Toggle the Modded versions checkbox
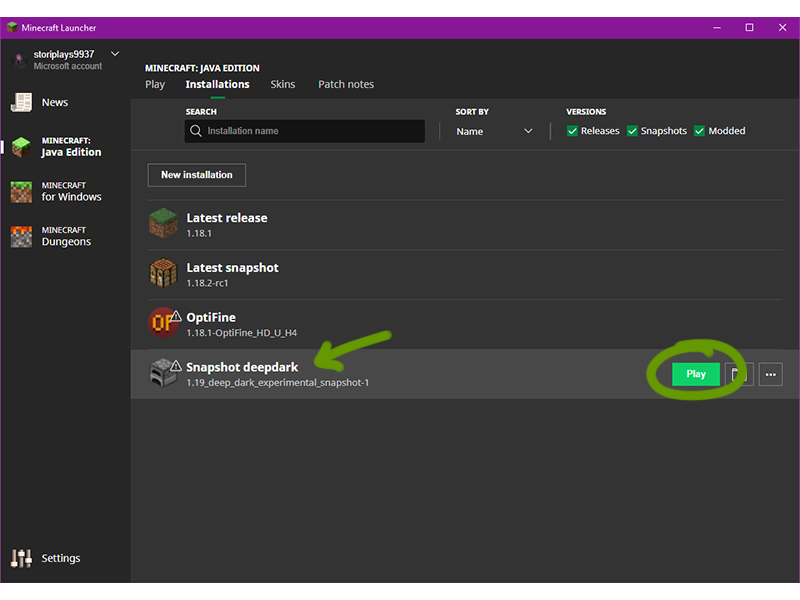 (x=699, y=131)
